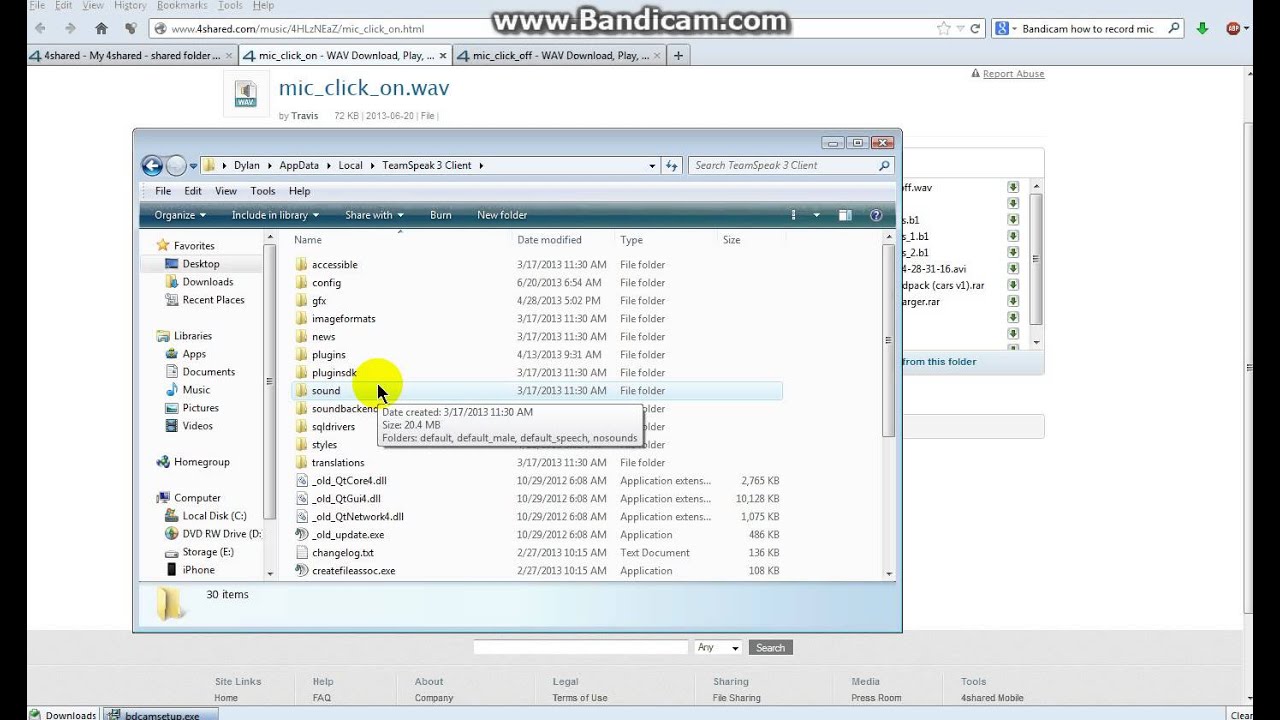This screenshot has width=1280, height=720.
Task: Select Homegroup in navigation pane
Action: click(201, 462)
